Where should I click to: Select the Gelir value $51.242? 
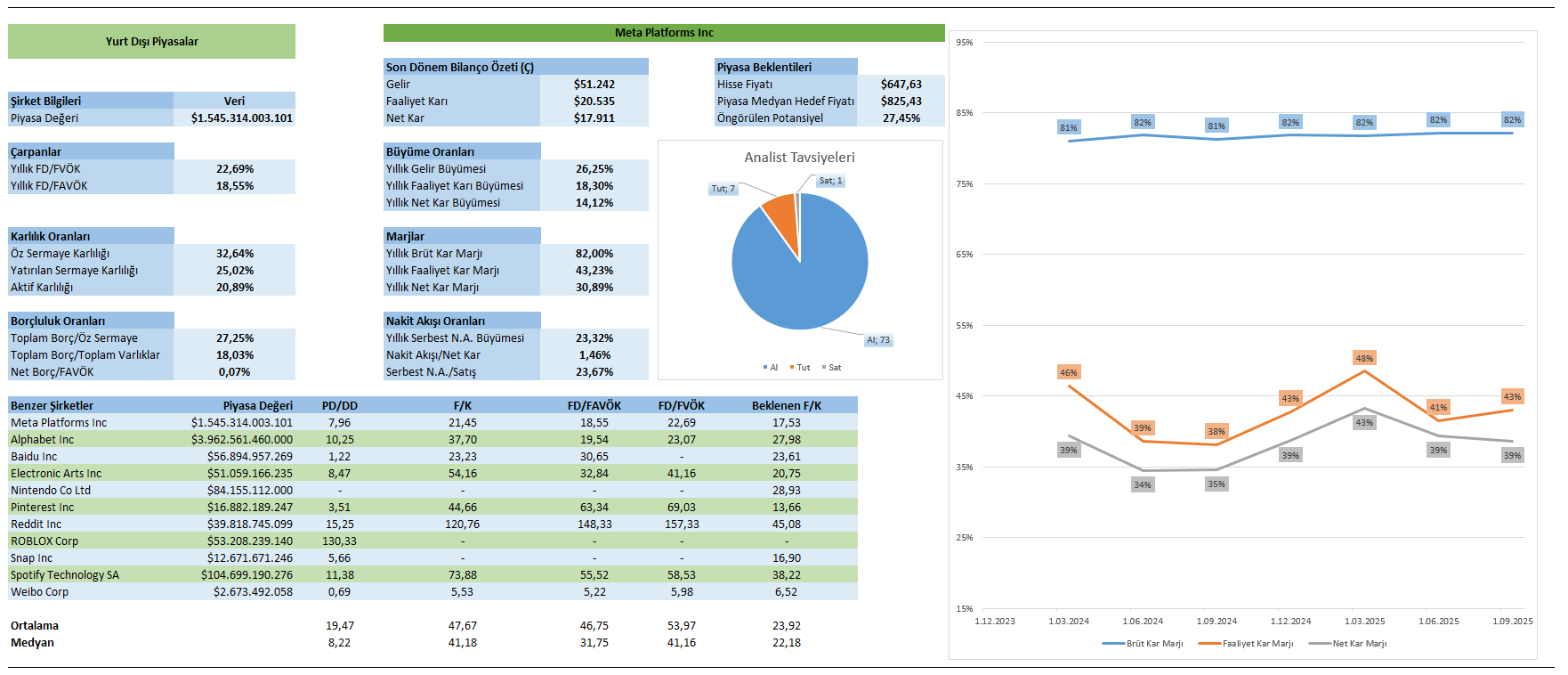click(x=594, y=85)
